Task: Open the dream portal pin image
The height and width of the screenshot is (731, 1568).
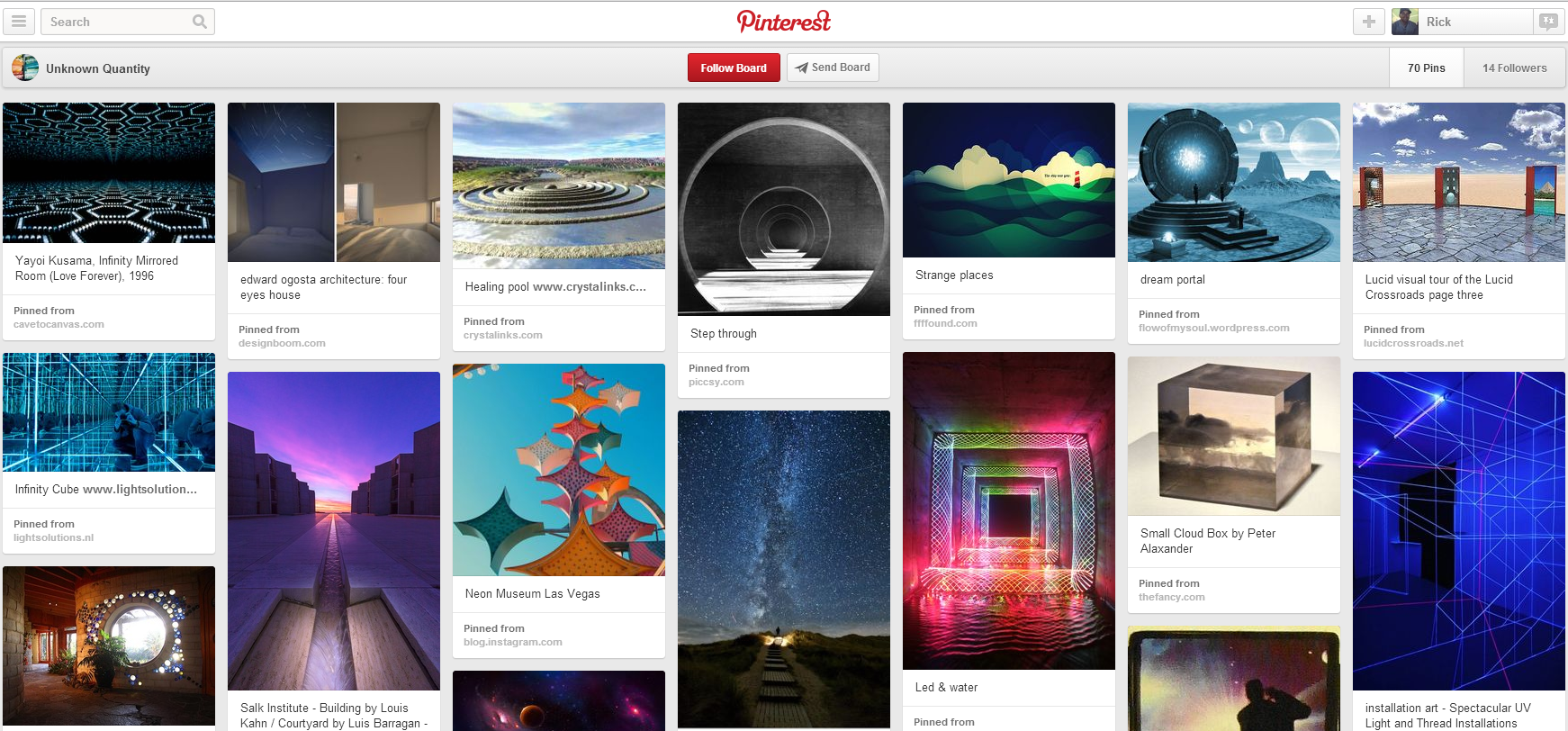Action: [1233, 182]
